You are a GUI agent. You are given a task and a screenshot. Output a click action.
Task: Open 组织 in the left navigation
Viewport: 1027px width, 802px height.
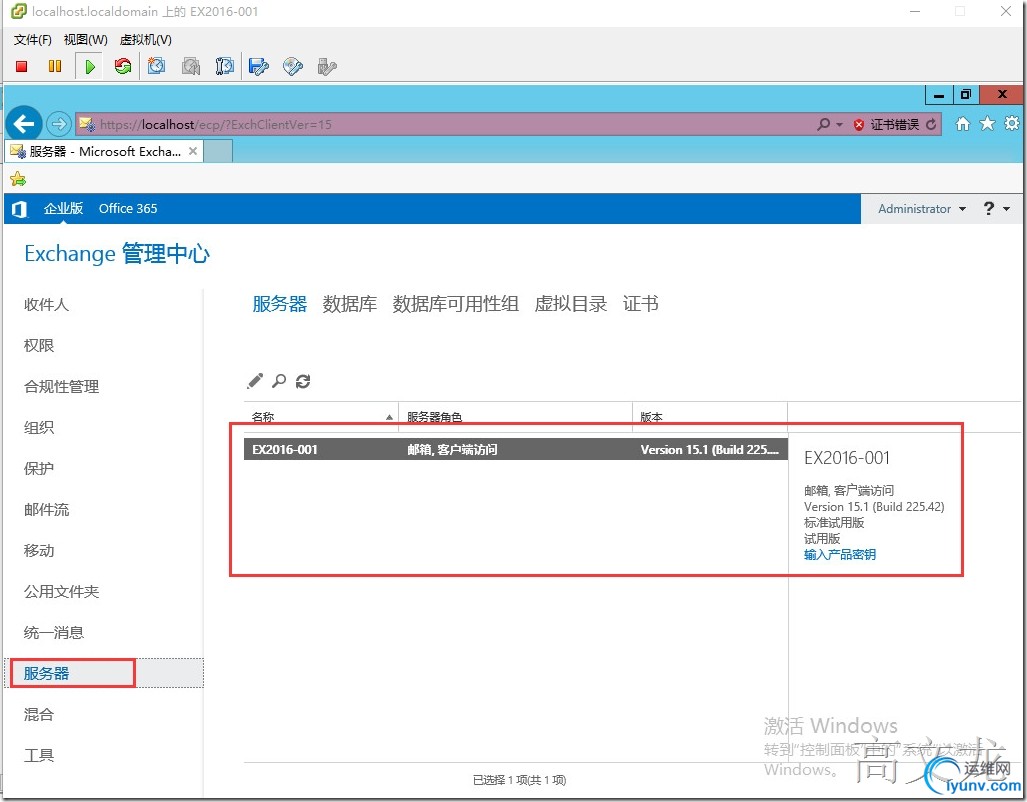pyautogui.click(x=39, y=427)
